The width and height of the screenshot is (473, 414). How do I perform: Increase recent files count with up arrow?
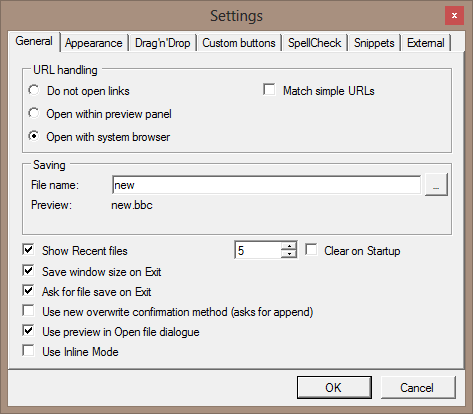289,246
